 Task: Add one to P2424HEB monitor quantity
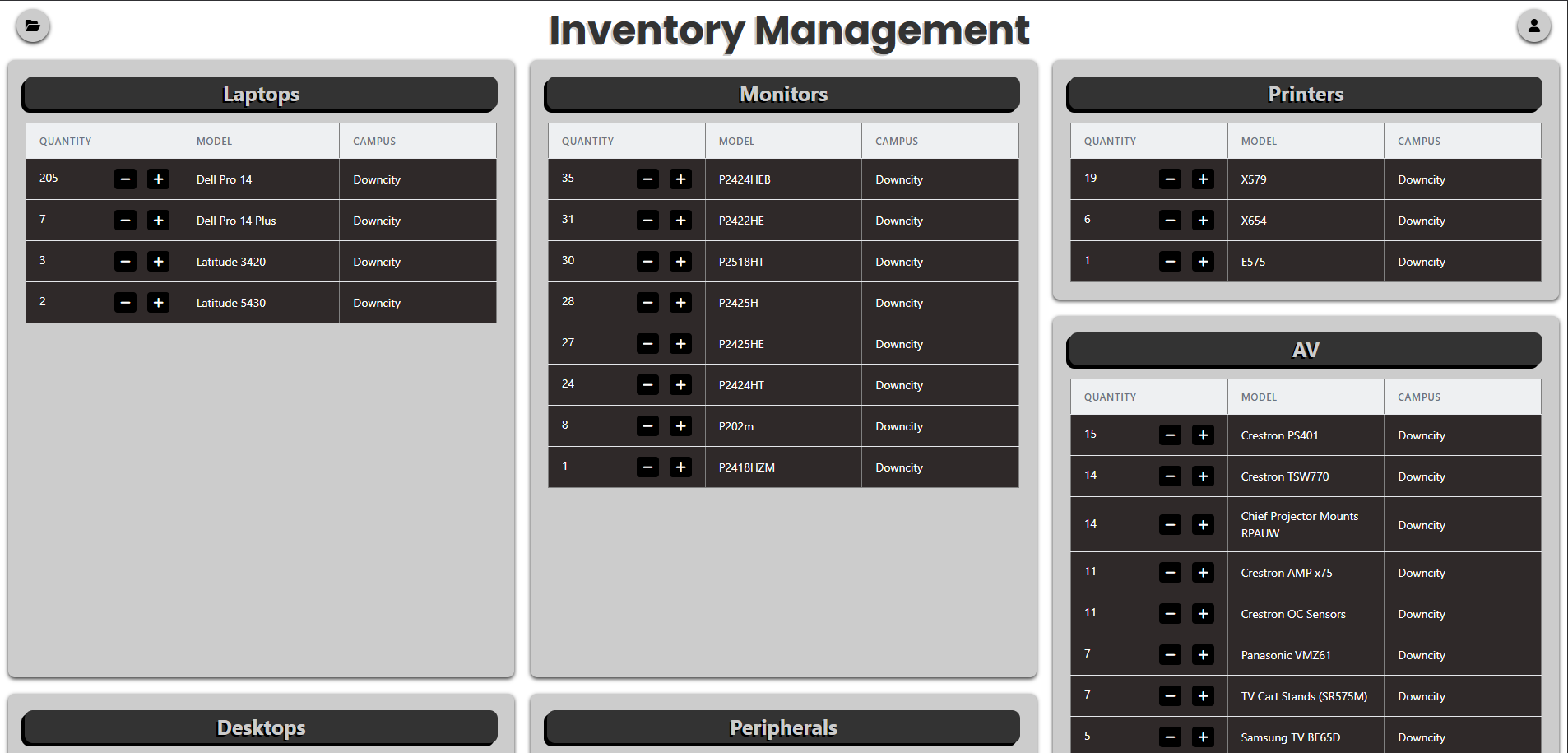(680, 179)
